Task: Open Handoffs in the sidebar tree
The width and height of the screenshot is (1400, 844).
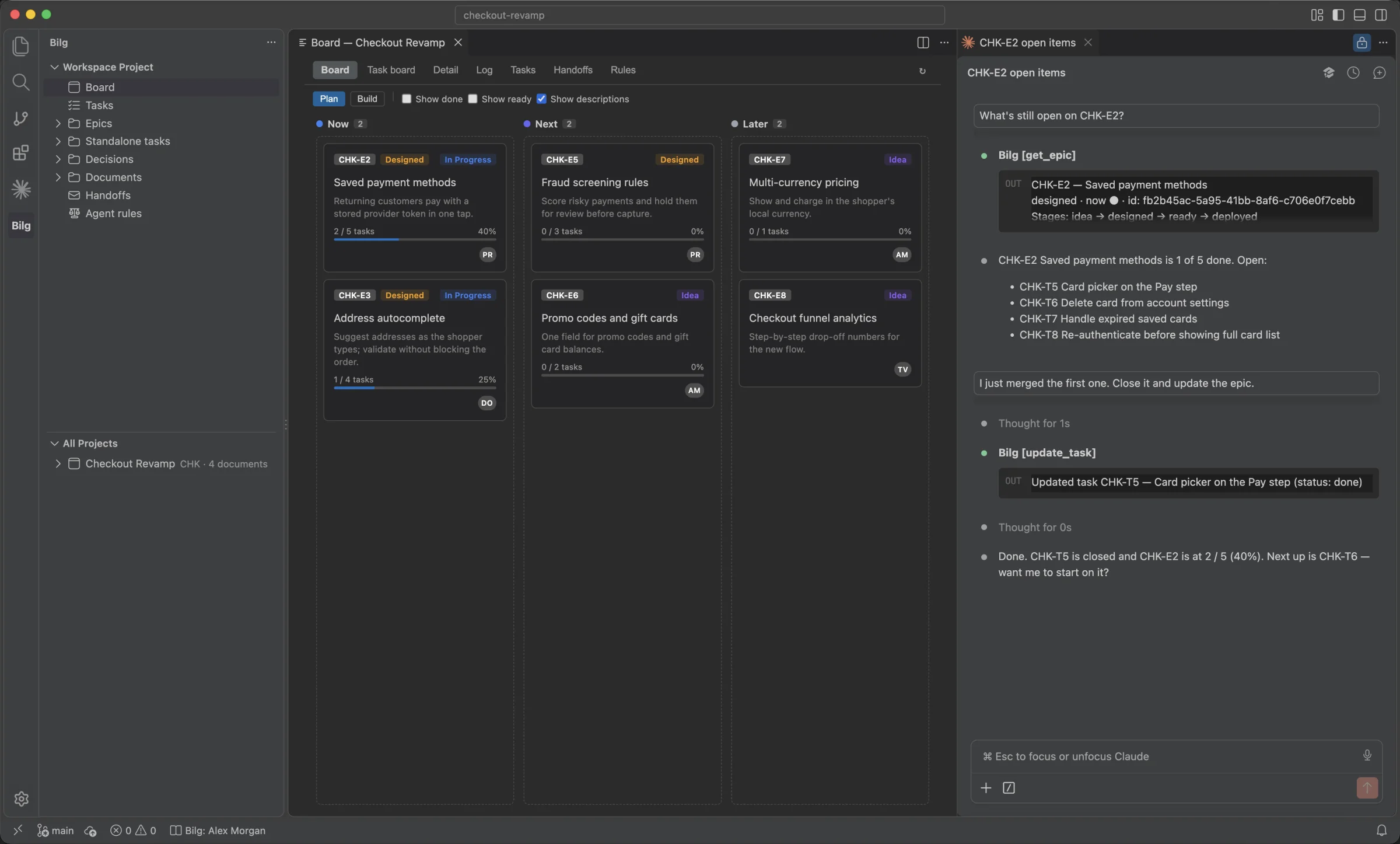Action: [108, 196]
